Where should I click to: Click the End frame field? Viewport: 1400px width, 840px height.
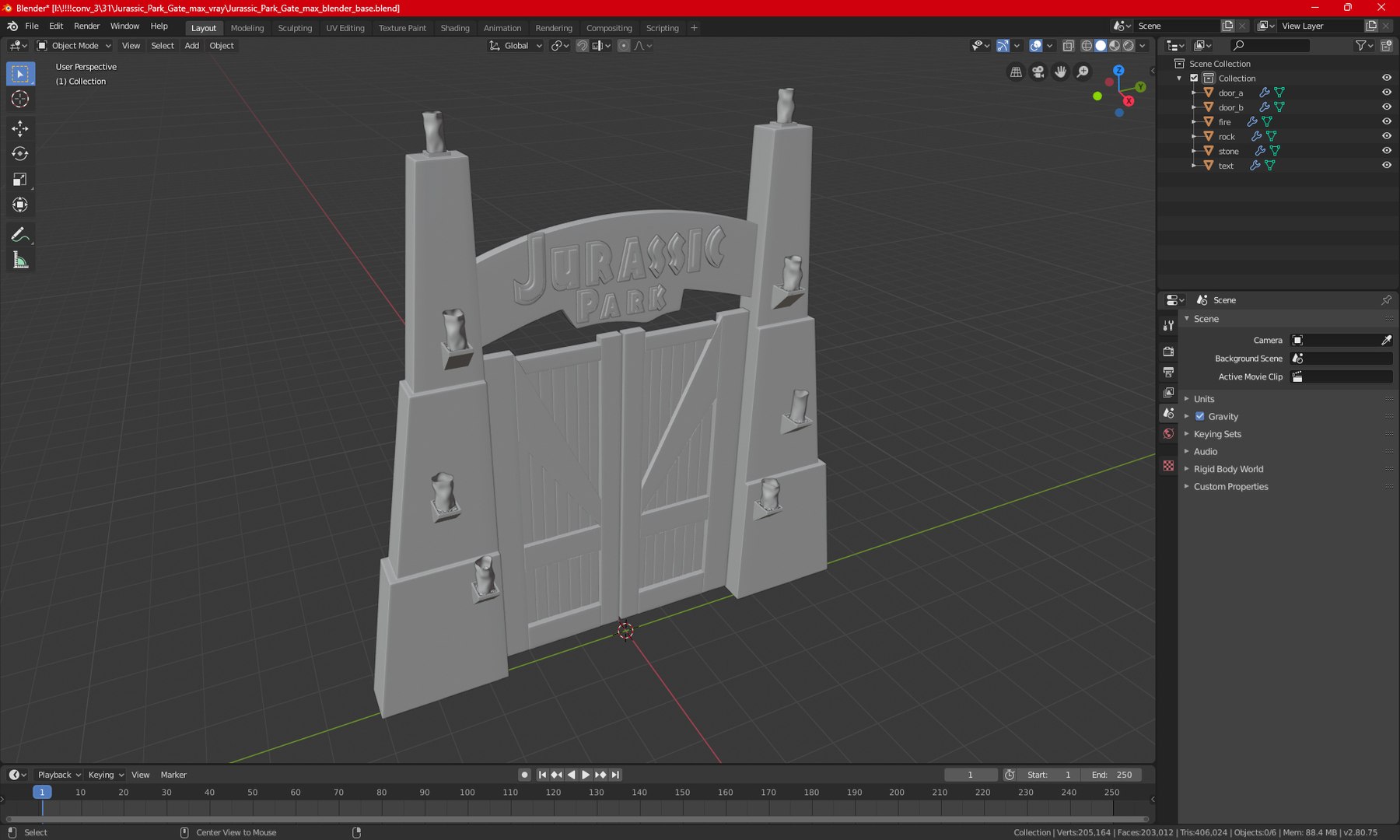[x=1112, y=775]
